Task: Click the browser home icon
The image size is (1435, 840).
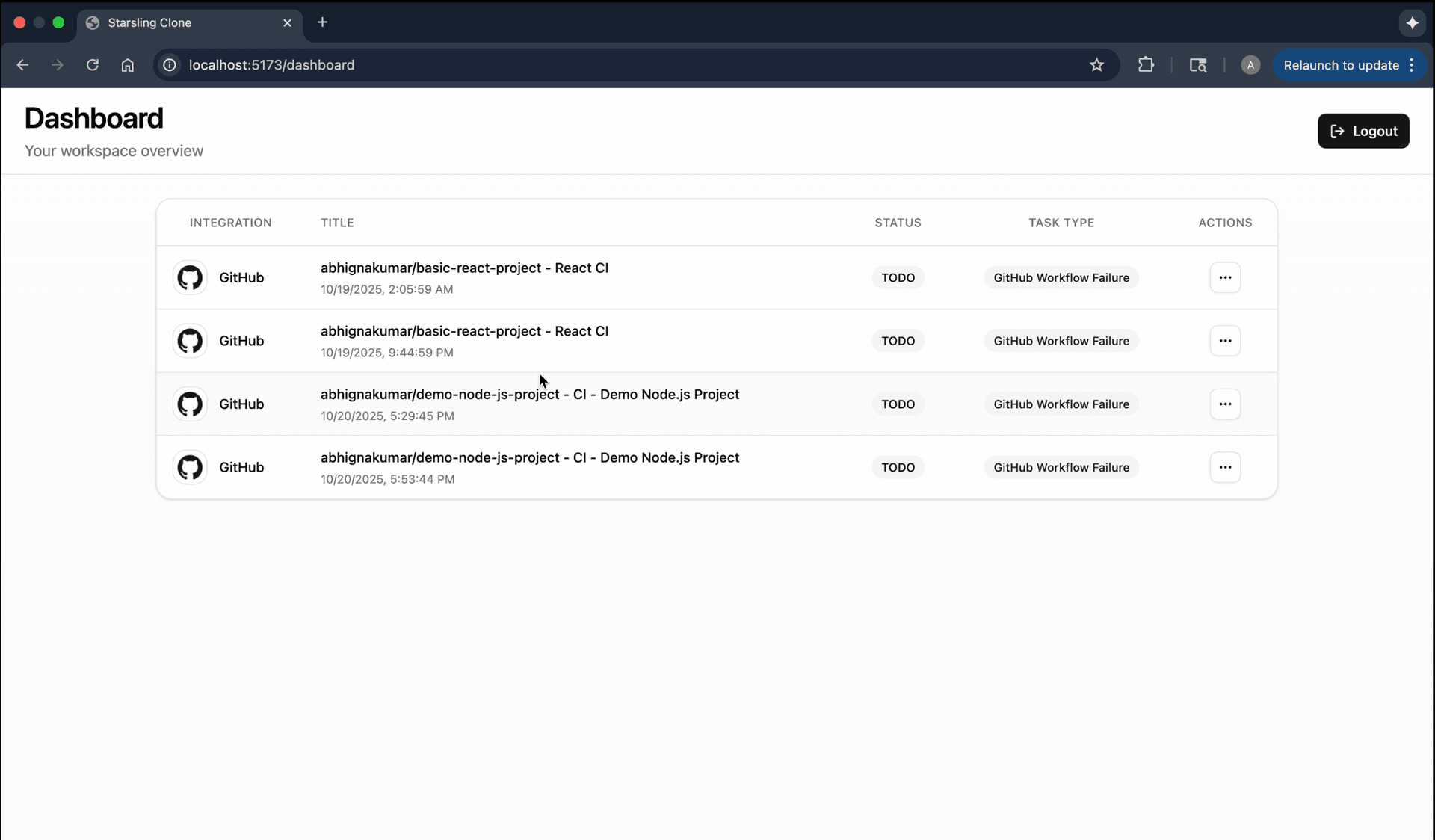Action: (128, 65)
